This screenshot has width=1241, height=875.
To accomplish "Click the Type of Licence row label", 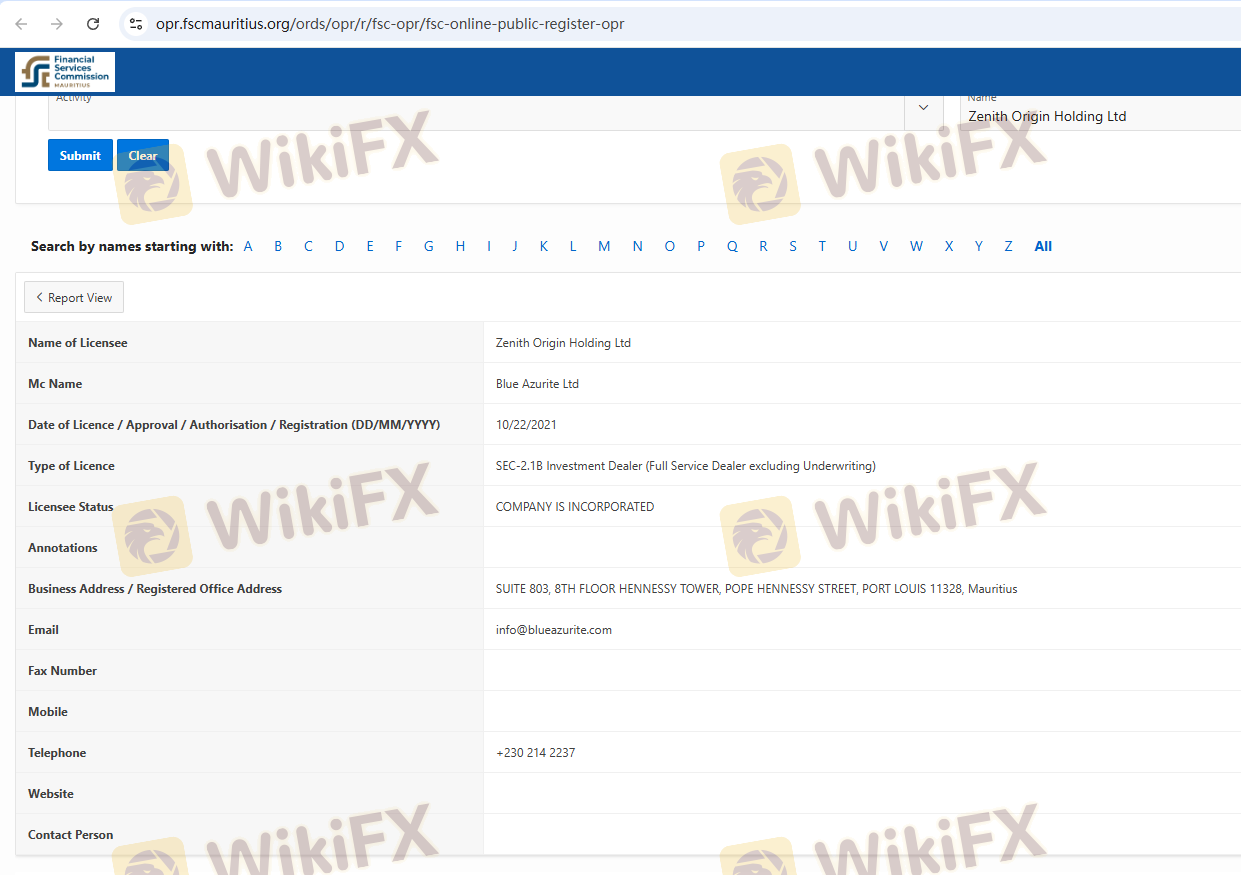I will [71, 466].
